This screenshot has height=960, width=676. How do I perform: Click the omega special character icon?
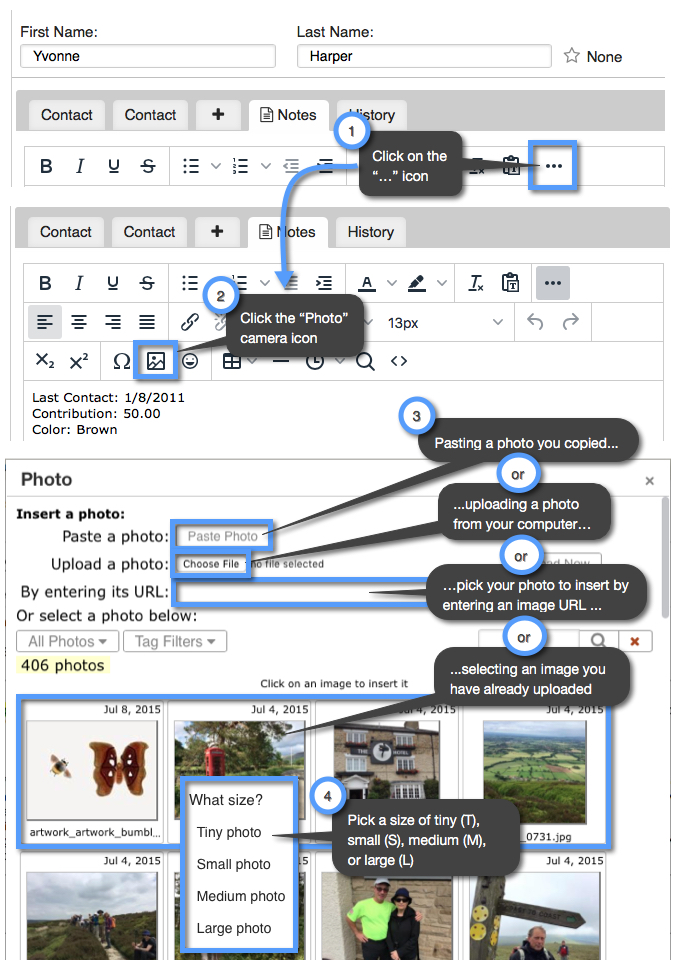[x=122, y=361]
